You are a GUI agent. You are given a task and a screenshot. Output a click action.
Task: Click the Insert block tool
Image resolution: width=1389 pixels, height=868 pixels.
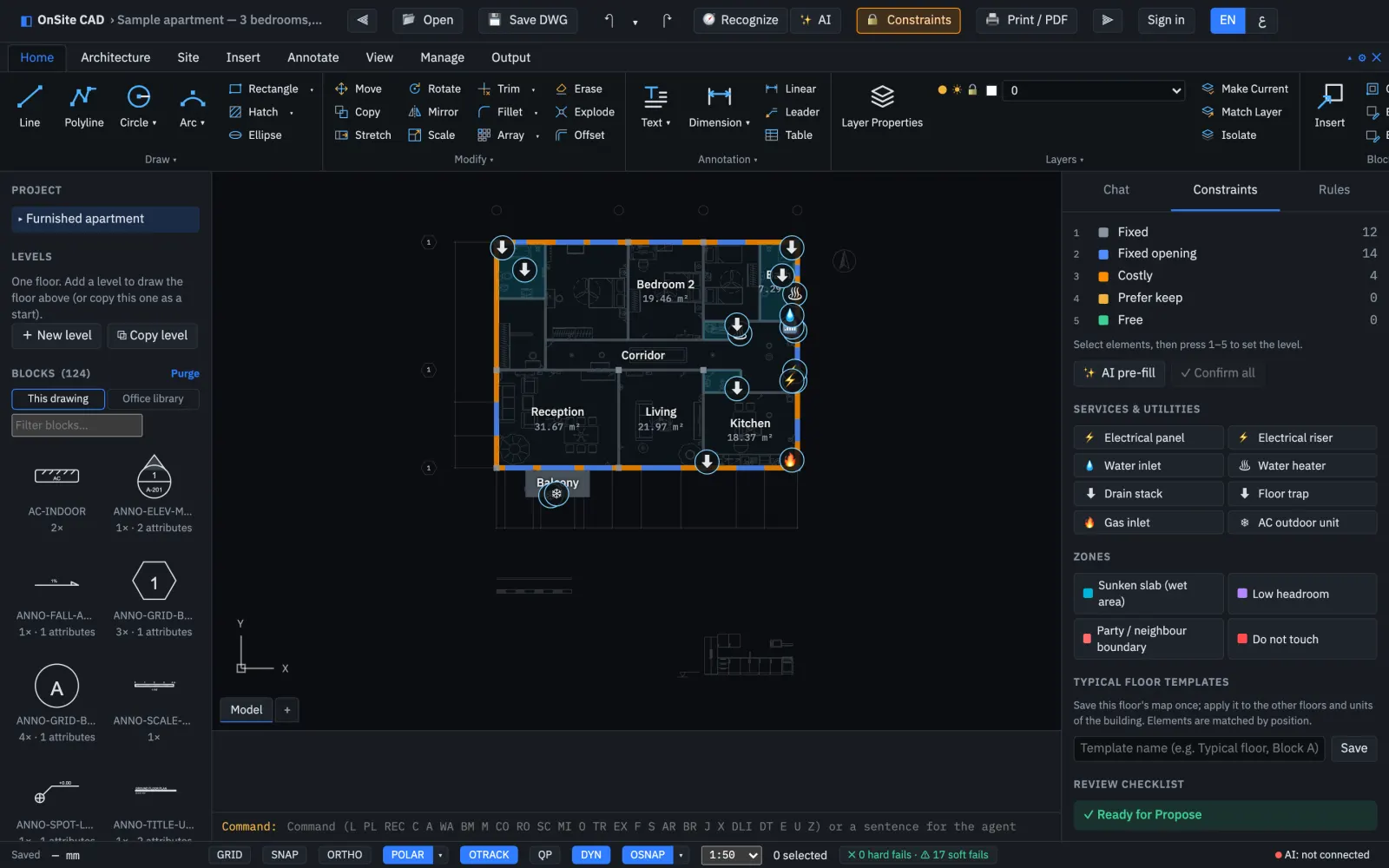[x=1329, y=107]
